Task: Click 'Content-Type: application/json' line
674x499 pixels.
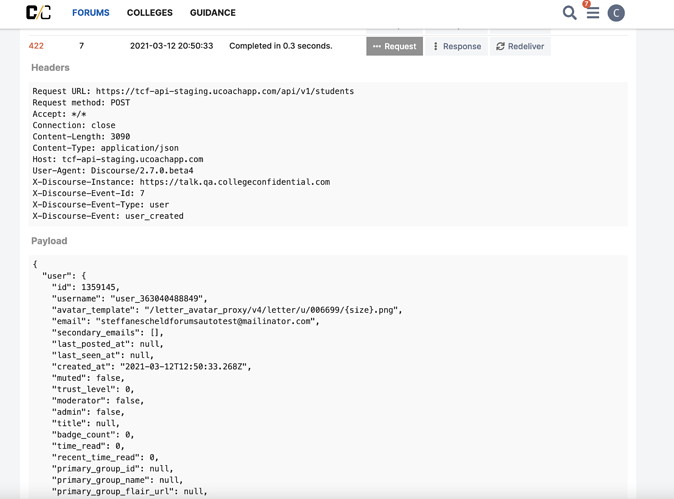Action: pos(105,148)
